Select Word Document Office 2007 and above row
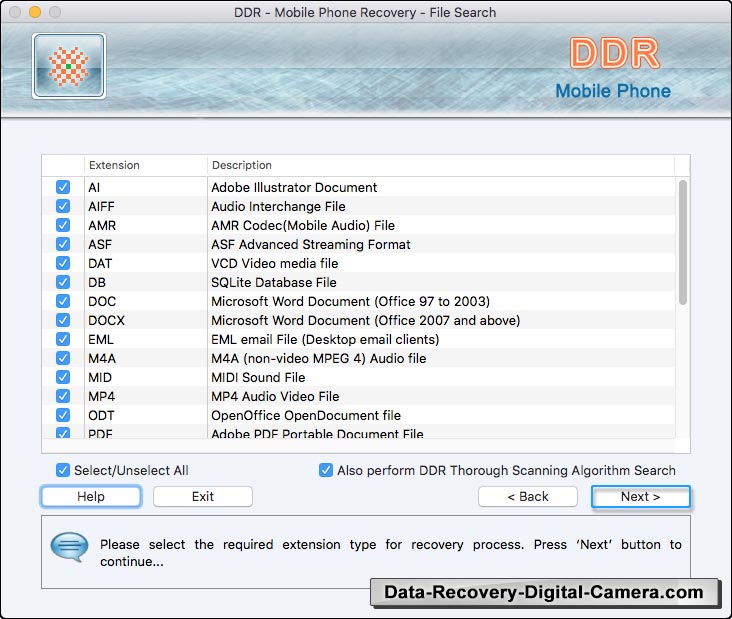Image resolution: width=732 pixels, height=619 pixels. (366, 320)
